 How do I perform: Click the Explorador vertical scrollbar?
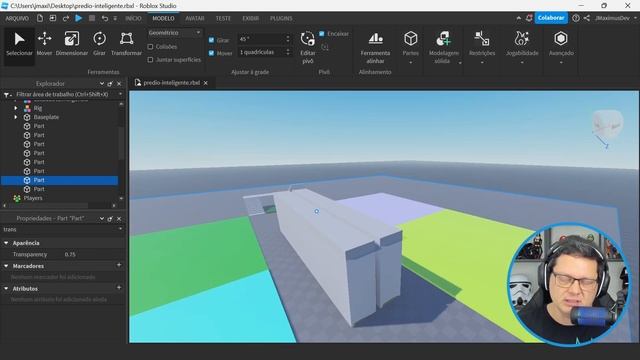pyautogui.click(x=121, y=143)
